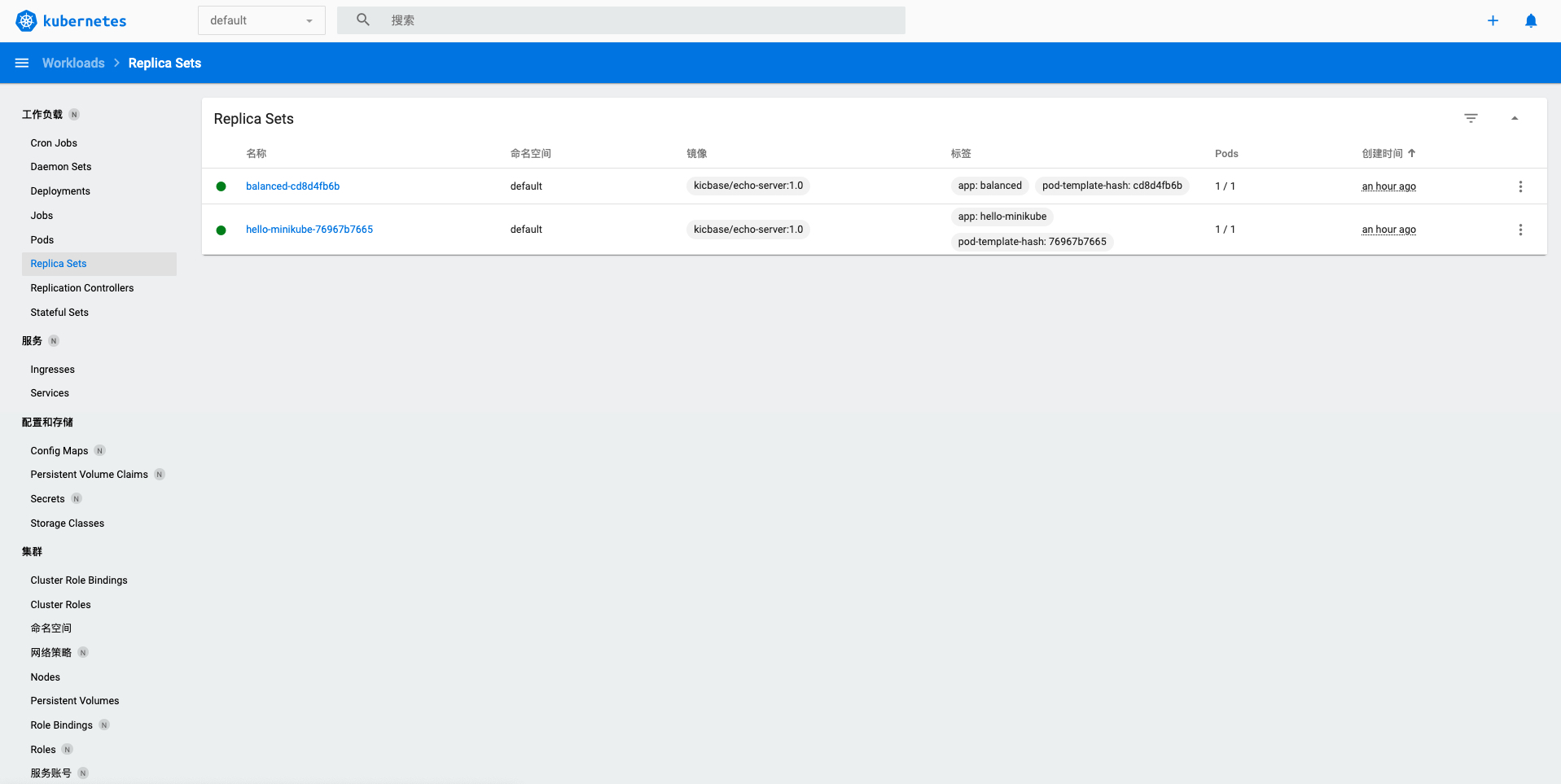
Task: Click 集群 section heading
Action: click(x=32, y=552)
